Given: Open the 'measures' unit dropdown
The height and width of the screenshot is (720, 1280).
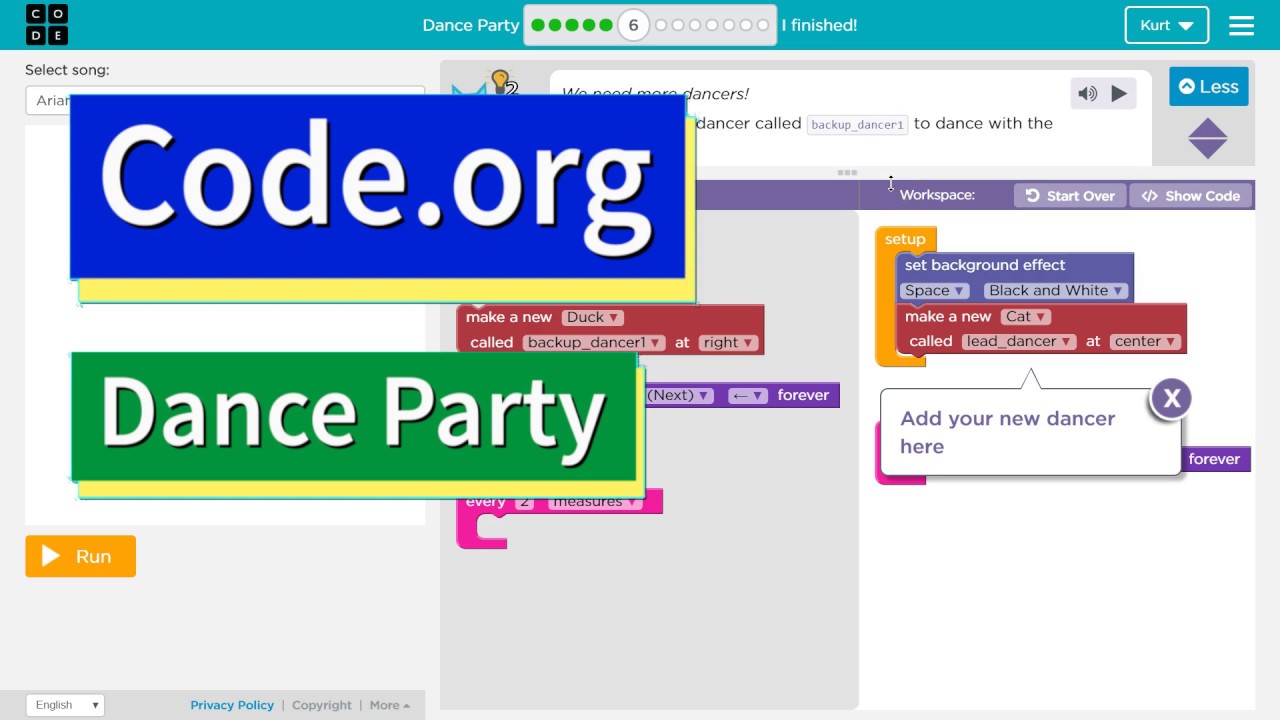Looking at the screenshot, I should (x=595, y=501).
